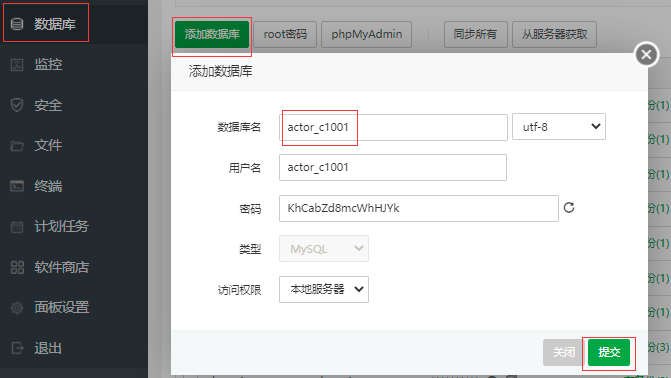The image size is (671, 378).
Task: Click the logout door icon
Action: click(x=17, y=348)
